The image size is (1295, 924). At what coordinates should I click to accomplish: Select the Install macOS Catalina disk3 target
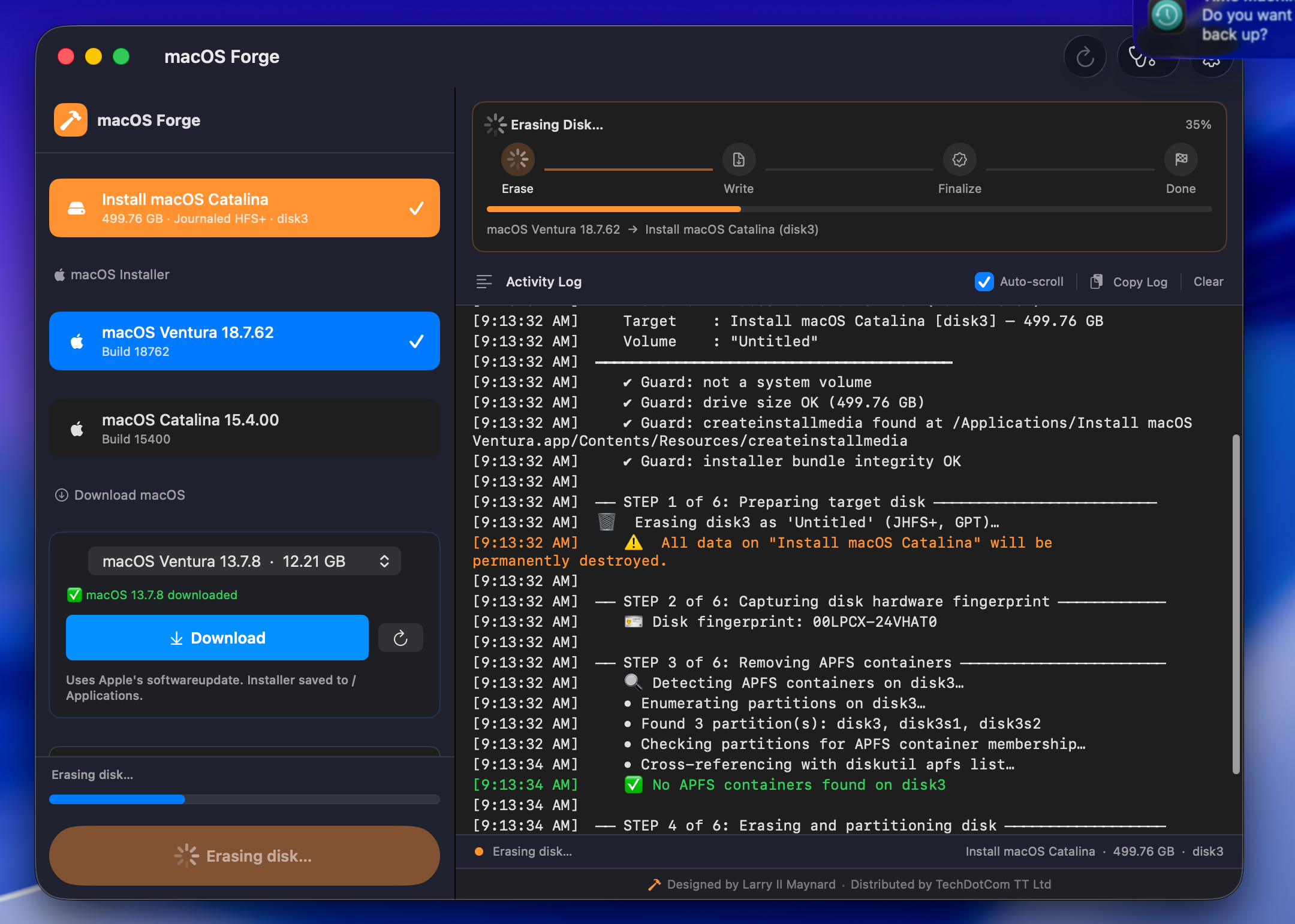245,208
